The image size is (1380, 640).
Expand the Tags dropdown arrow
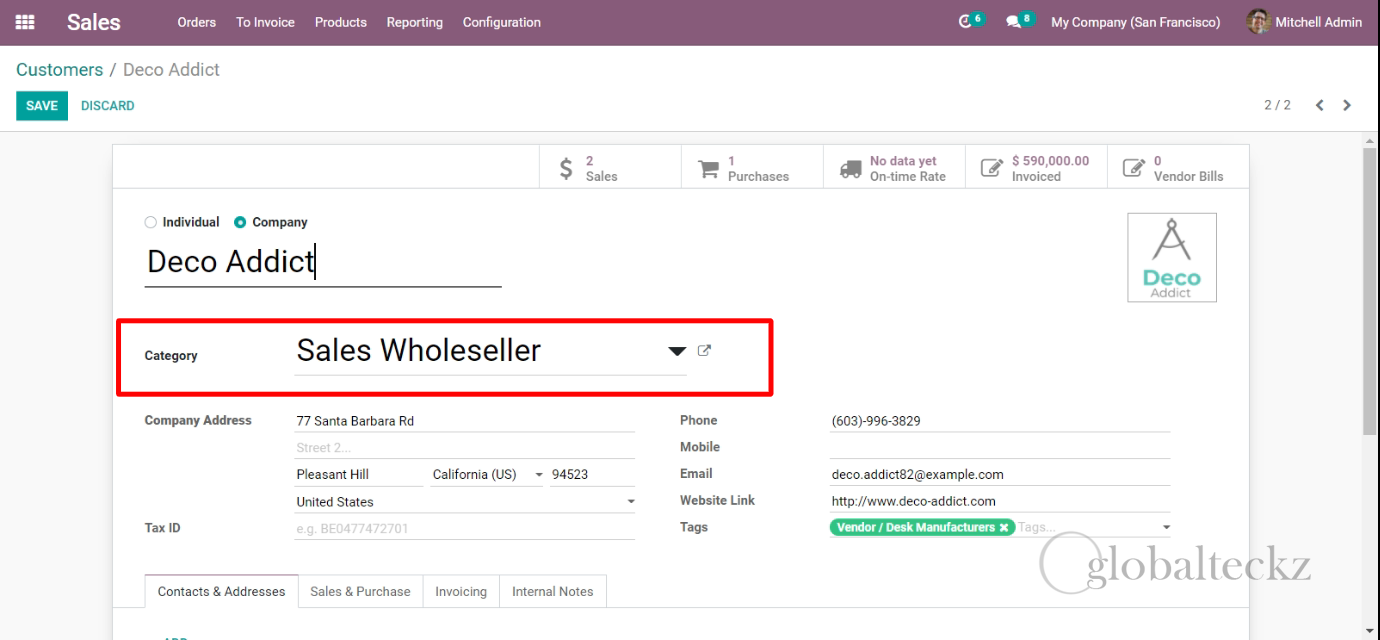pyautogui.click(x=1165, y=527)
